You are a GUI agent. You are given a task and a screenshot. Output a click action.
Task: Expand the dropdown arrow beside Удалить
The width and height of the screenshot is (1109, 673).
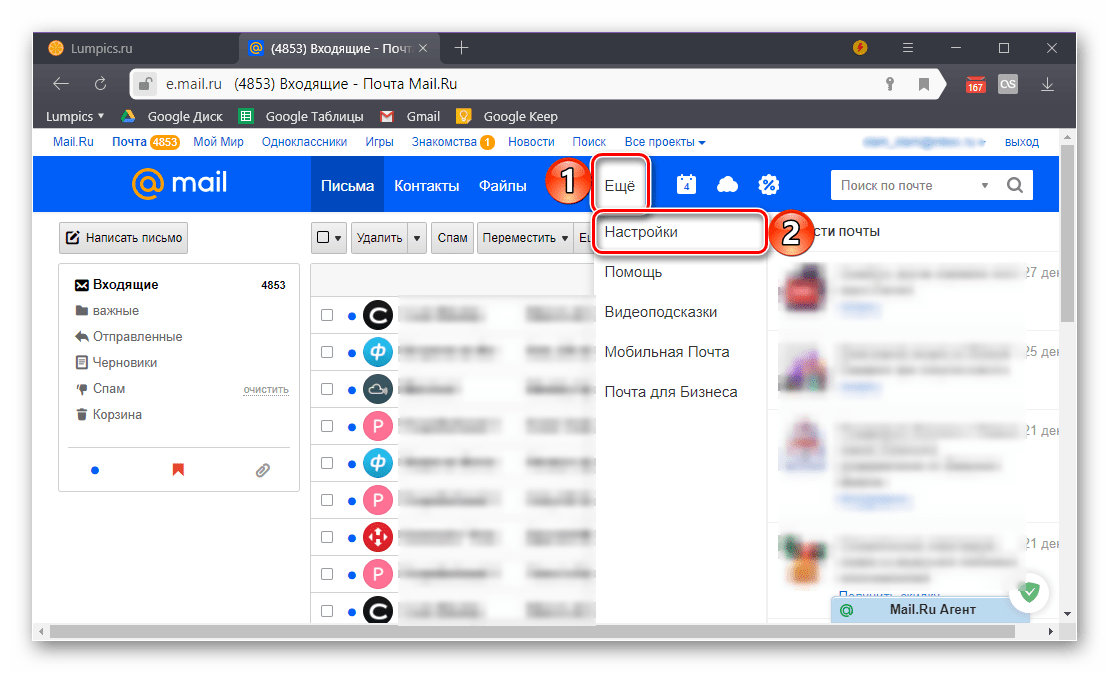(417, 238)
